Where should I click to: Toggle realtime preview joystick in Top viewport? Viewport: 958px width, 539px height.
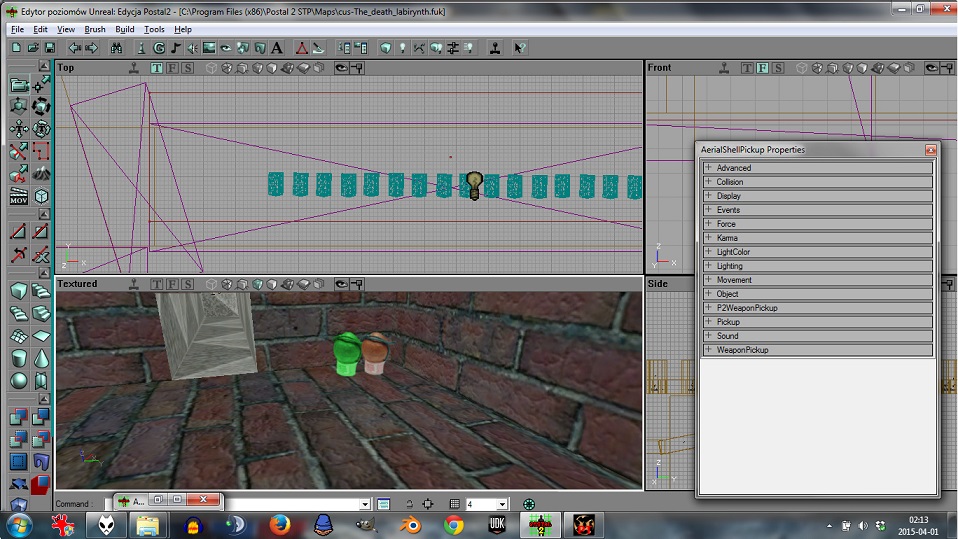(134, 68)
